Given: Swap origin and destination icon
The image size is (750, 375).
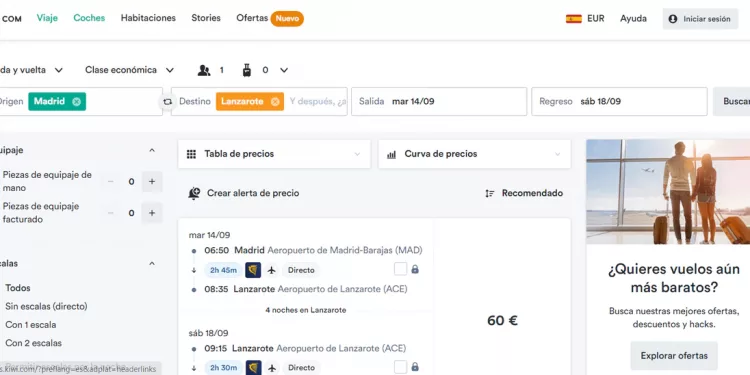Looking at the screenshot, I should (x=167, y=101).
